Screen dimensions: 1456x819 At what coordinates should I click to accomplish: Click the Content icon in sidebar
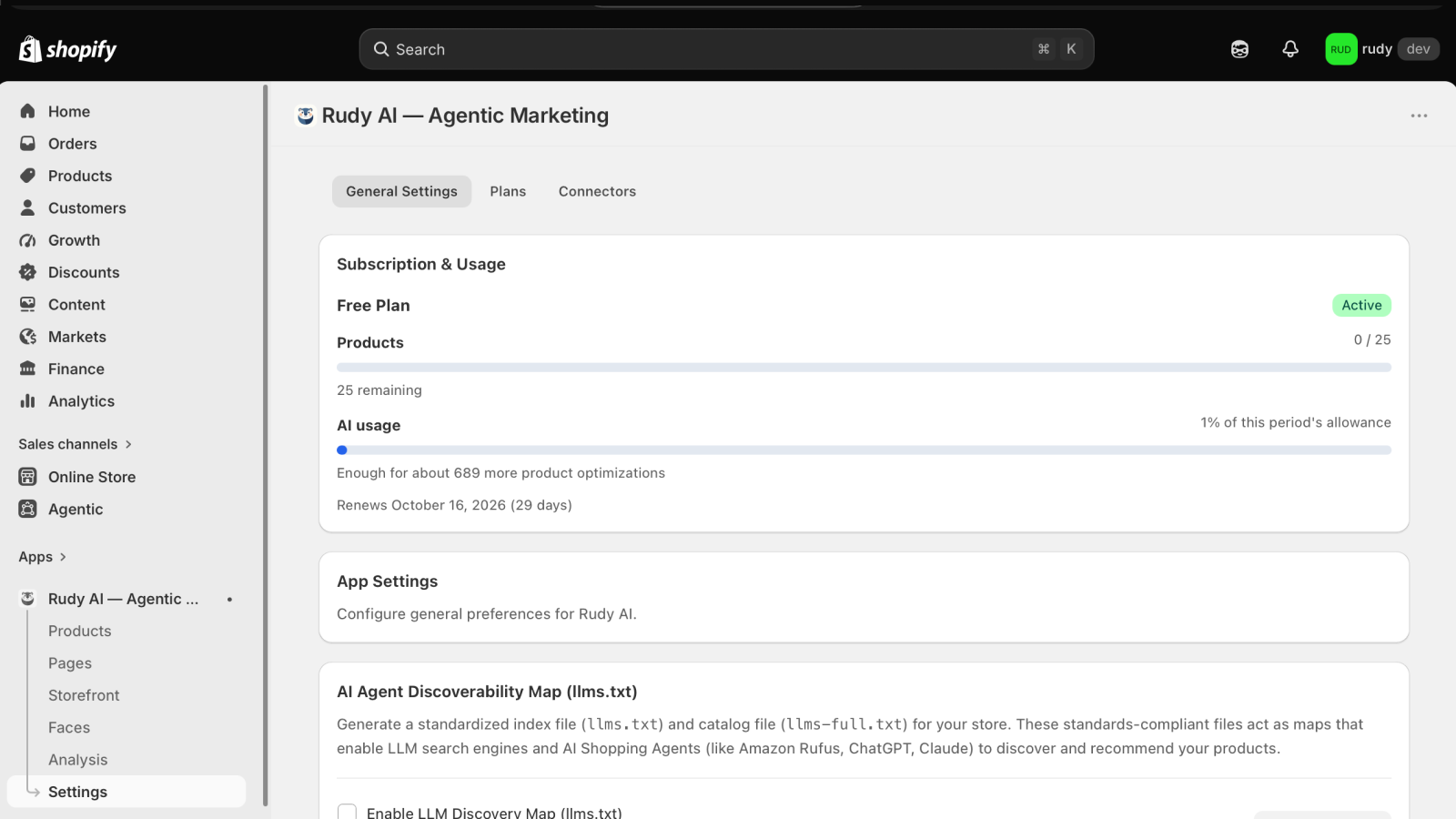click(x=28, y=304)
